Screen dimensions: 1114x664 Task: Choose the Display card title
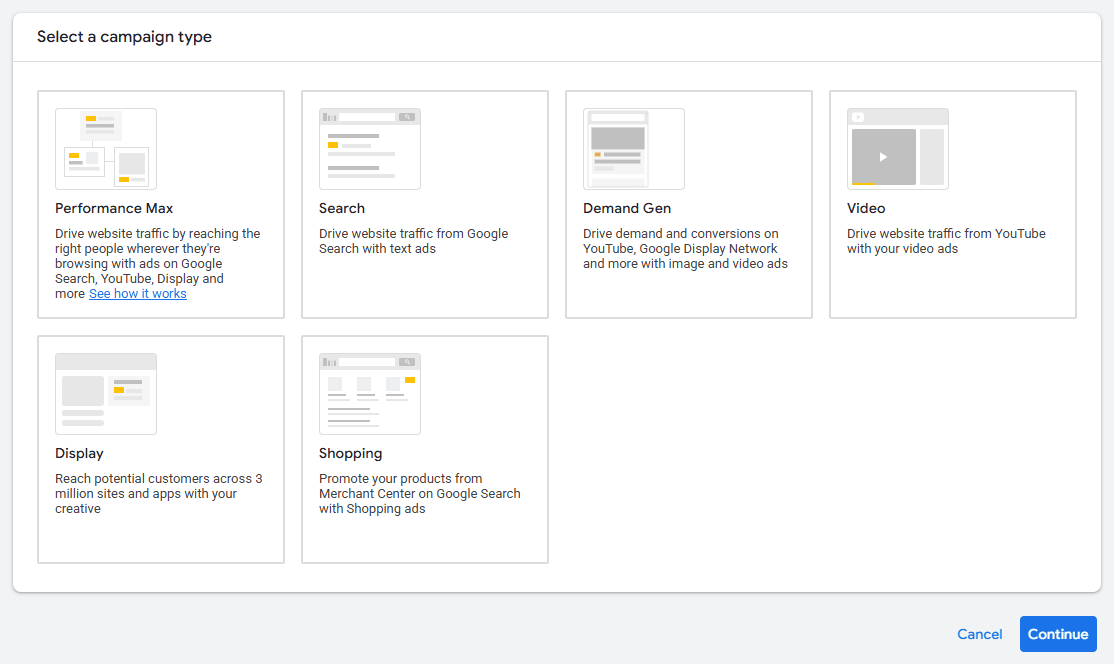coord(80,453)
